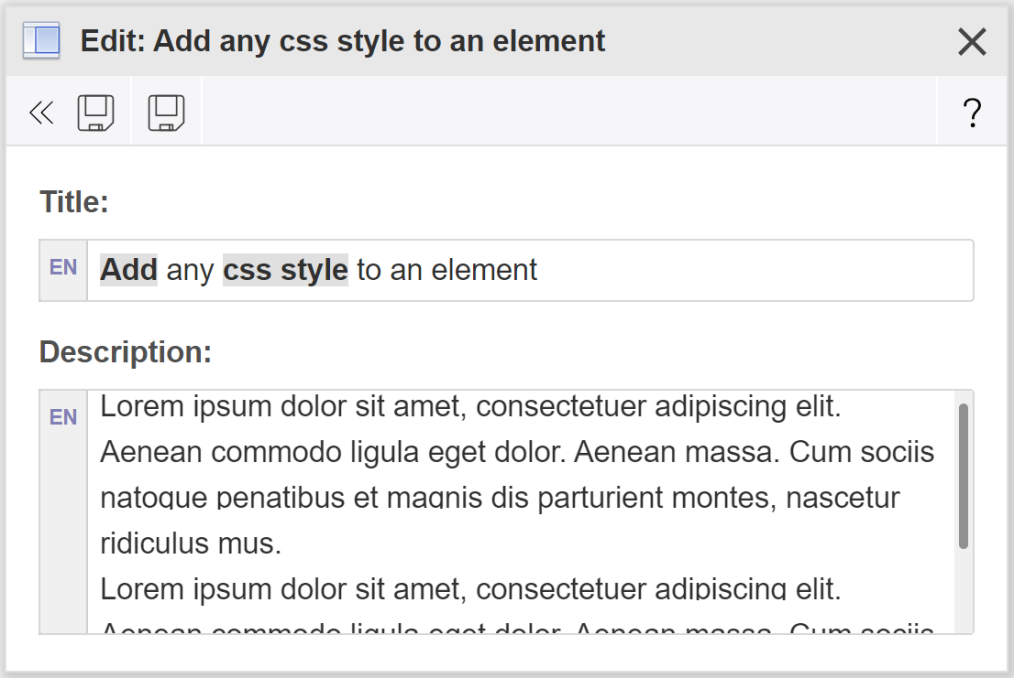Image resolution: width=1014 pixels, height=678 pixels.
Task: Click the EN language badge beside Description field
Action: 63,417
